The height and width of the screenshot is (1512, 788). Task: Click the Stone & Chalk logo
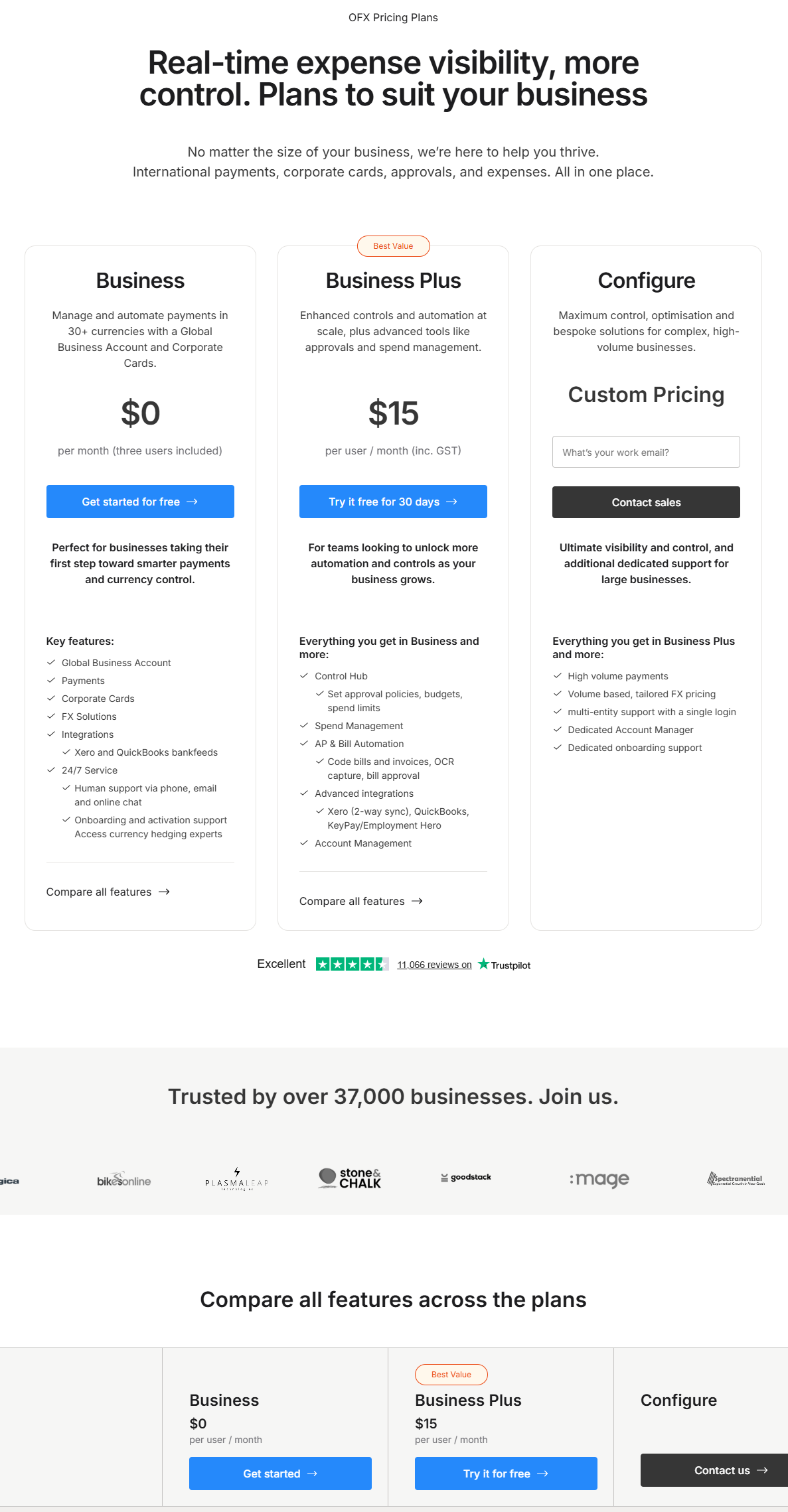350,1178
